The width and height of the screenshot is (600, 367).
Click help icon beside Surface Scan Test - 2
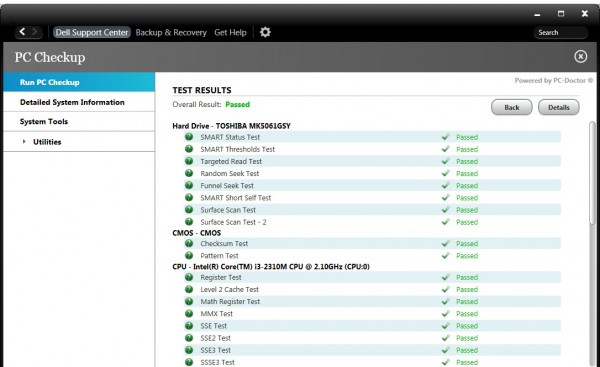coord(189,222)
